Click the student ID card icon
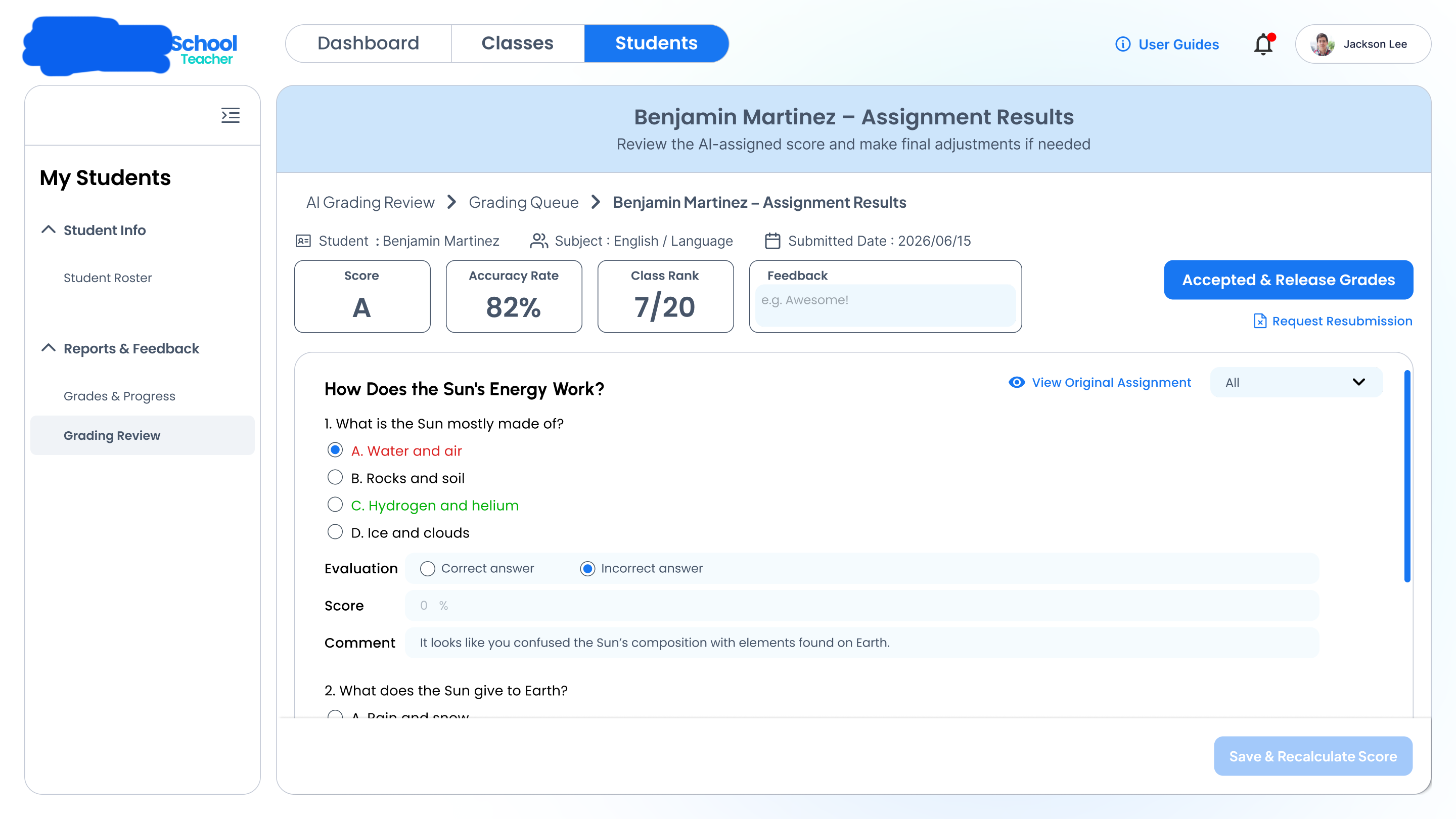 303,241
